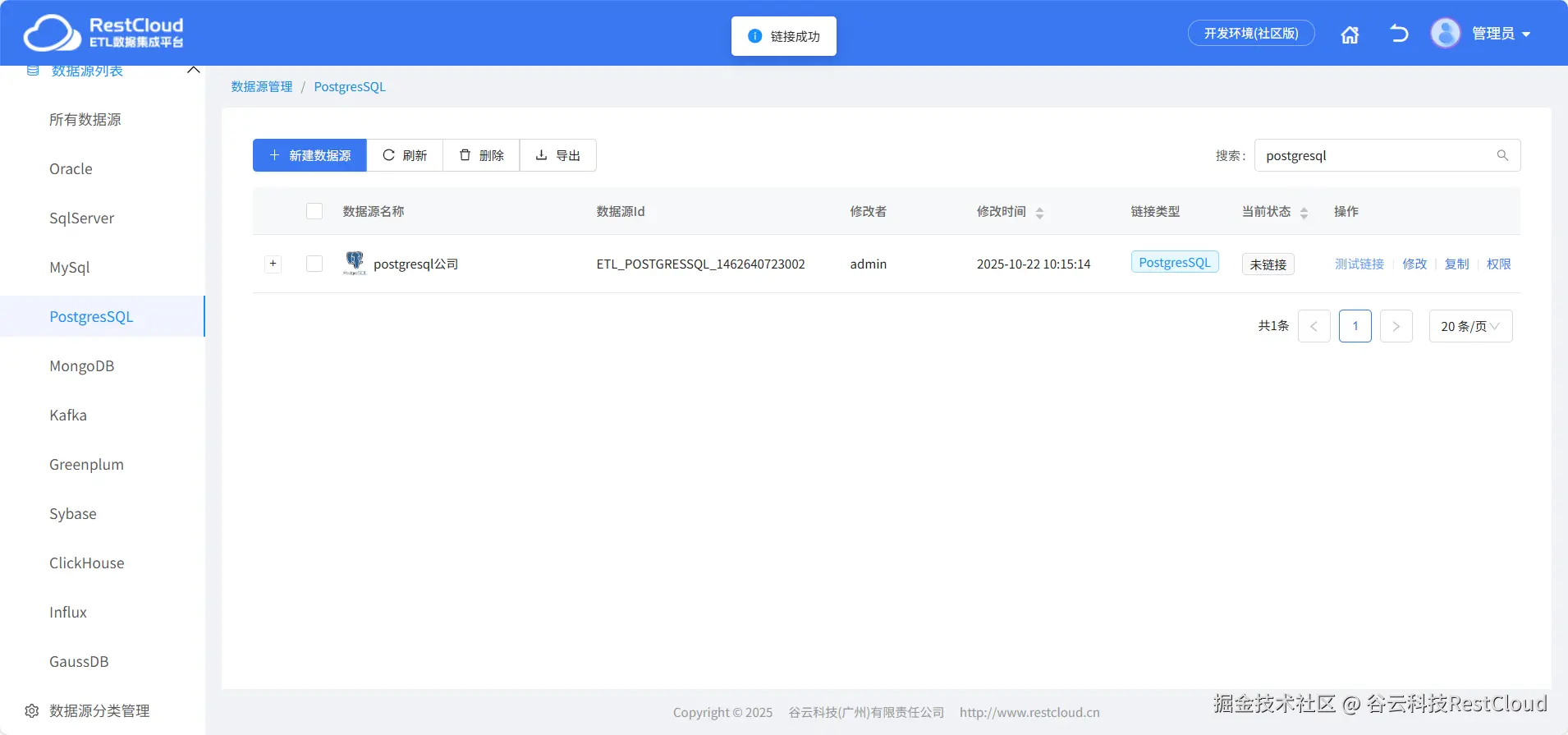Click the 数据源名称 column header

click(x=374, y=211)
